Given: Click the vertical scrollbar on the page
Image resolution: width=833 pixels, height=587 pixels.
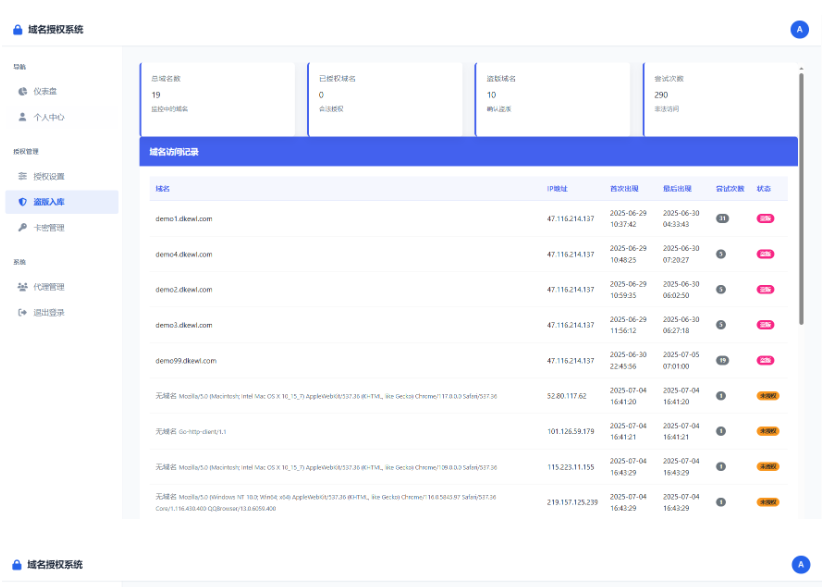Looking at the screenshot, I should tap(801, 200).
